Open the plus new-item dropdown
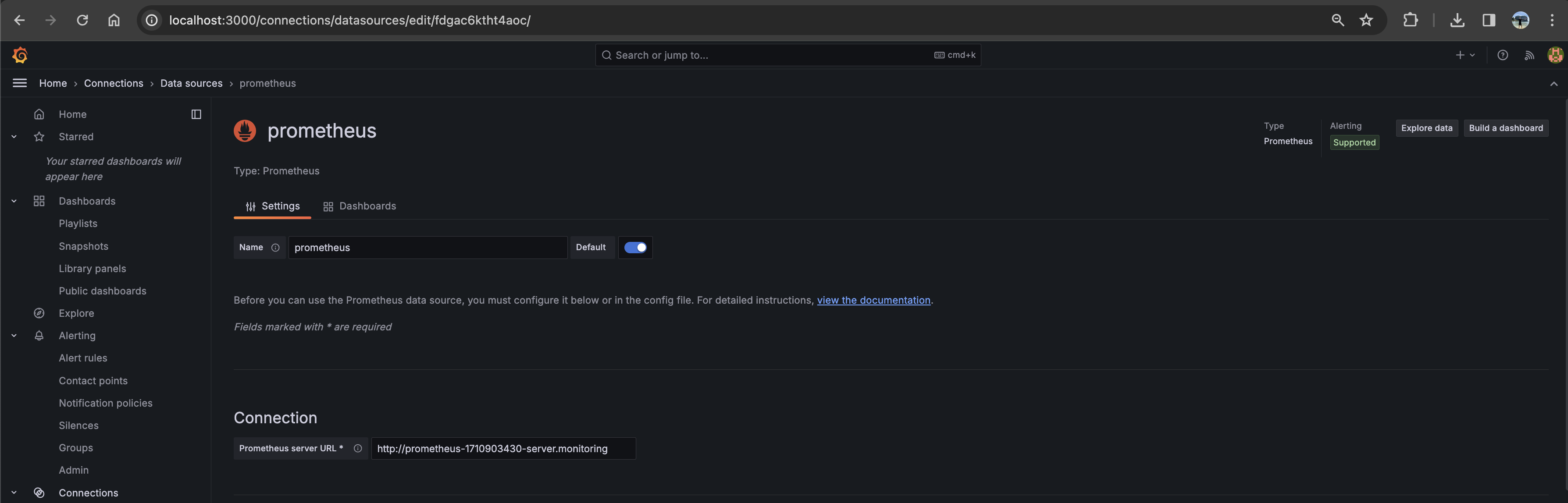1568x503 pixels. pyautogui.click(x=1465, y=55)
